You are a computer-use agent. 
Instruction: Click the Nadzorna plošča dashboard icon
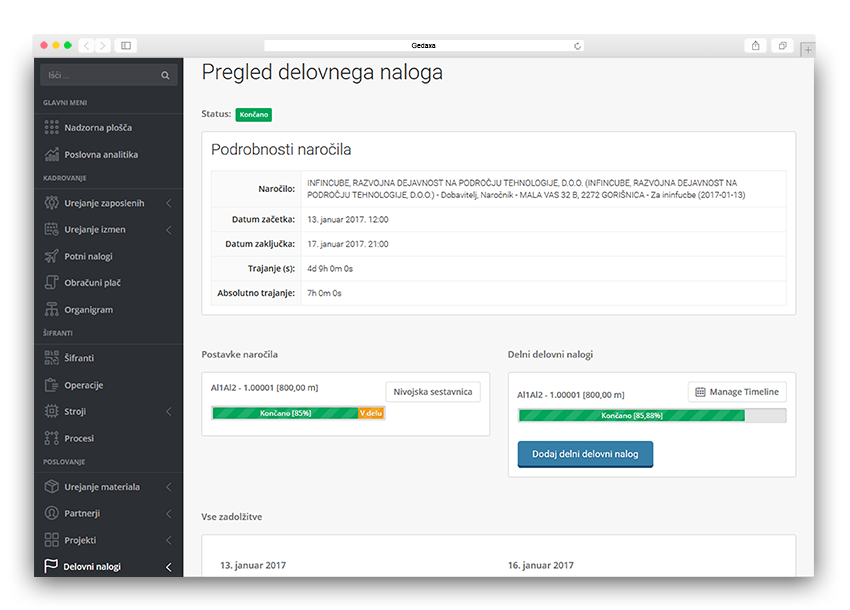point(52,128)
